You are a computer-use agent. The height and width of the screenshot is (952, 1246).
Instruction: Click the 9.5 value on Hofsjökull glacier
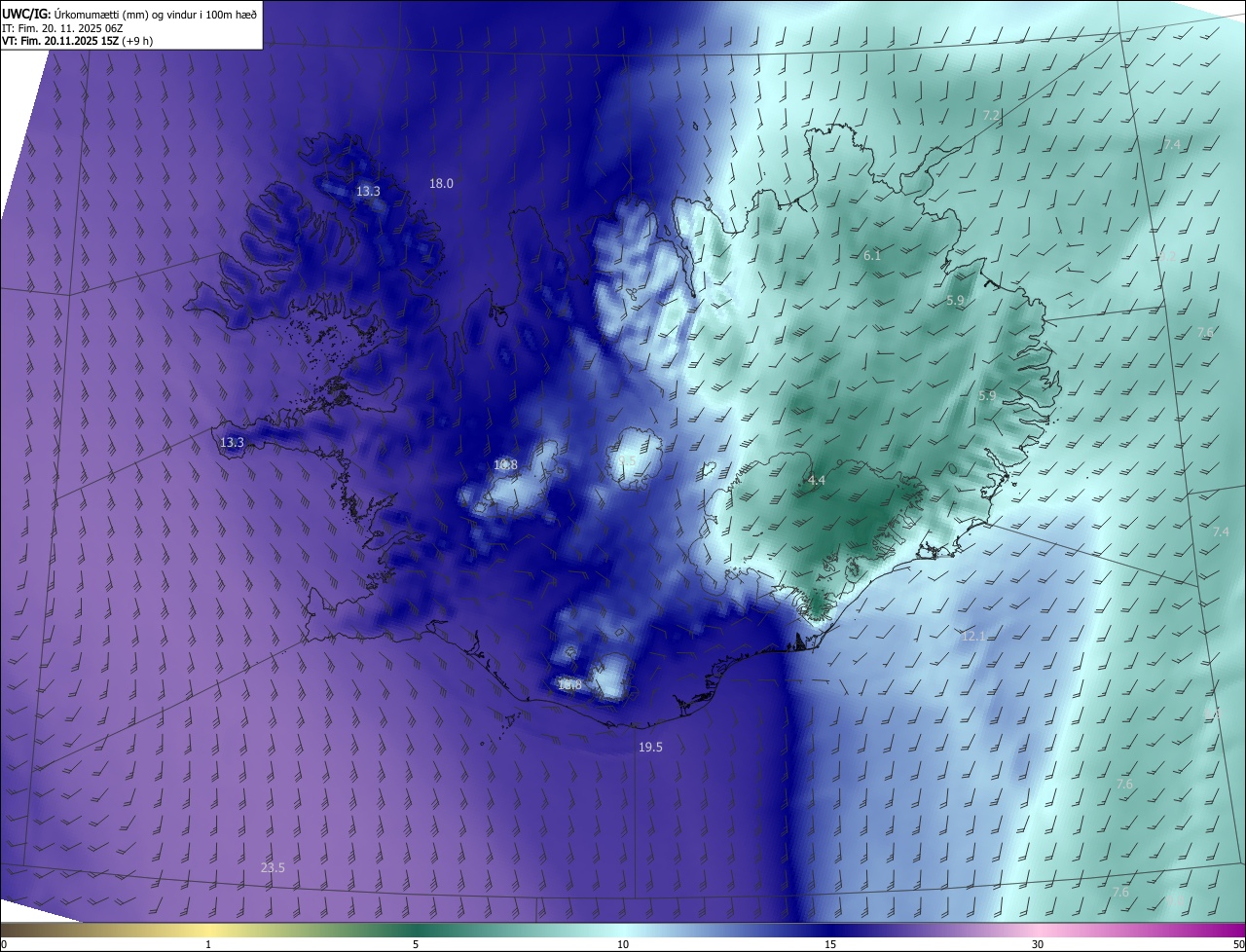(627, 461)
